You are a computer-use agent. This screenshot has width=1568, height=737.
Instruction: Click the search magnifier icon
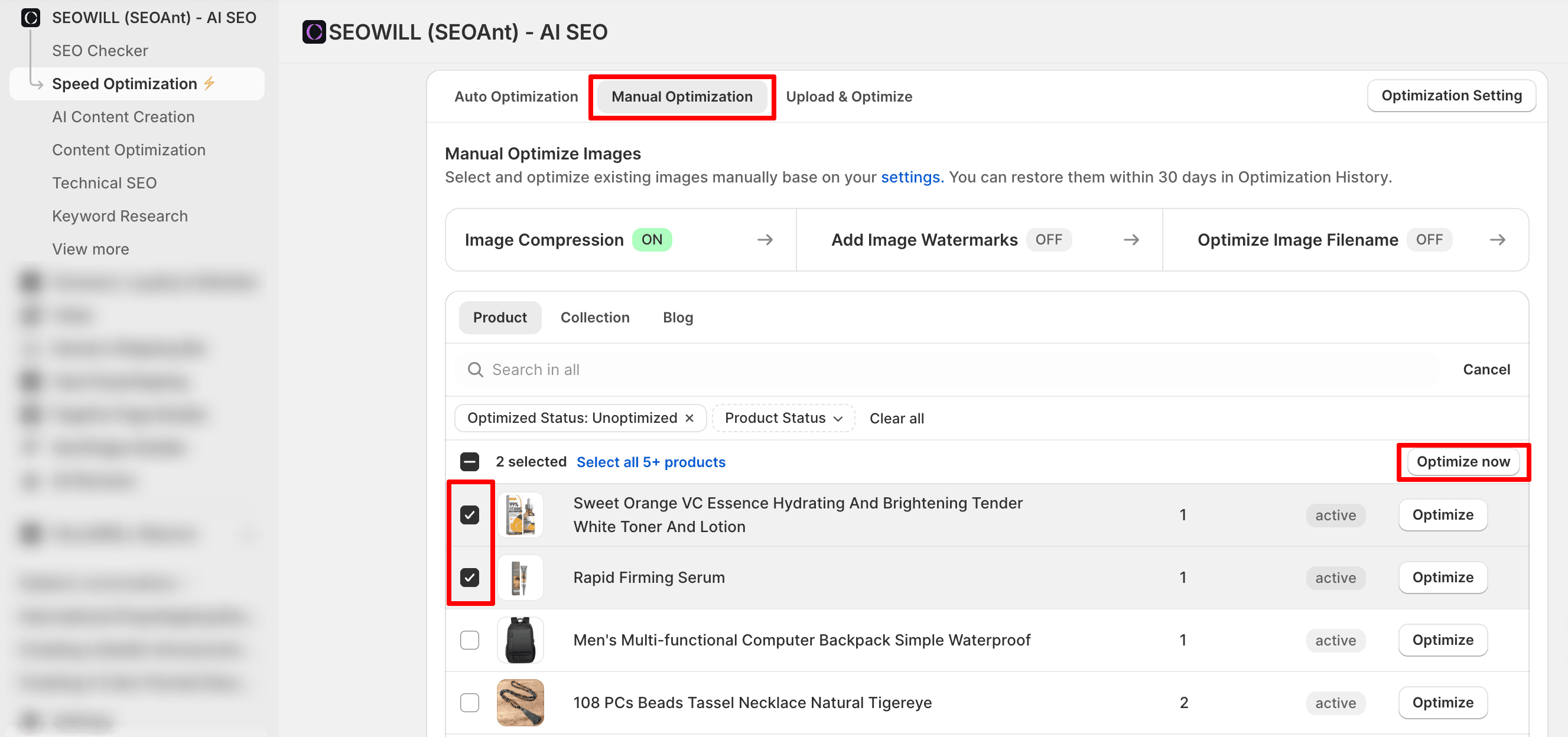pyautogui.click(x=475, y=370)
